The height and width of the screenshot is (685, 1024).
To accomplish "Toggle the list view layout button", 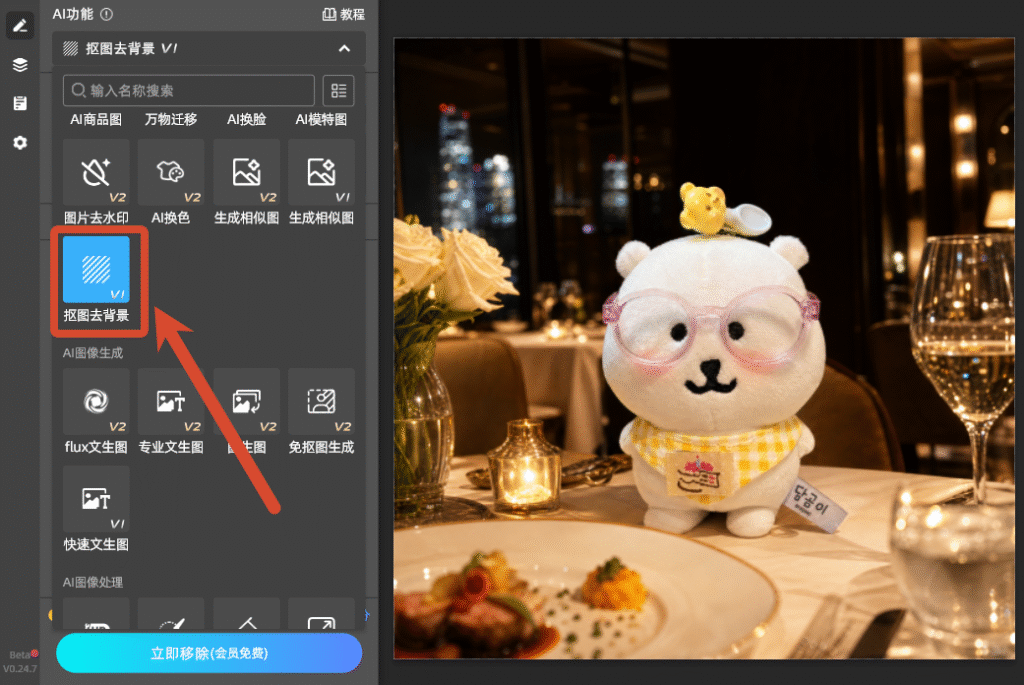I will (x=338, y=90).
